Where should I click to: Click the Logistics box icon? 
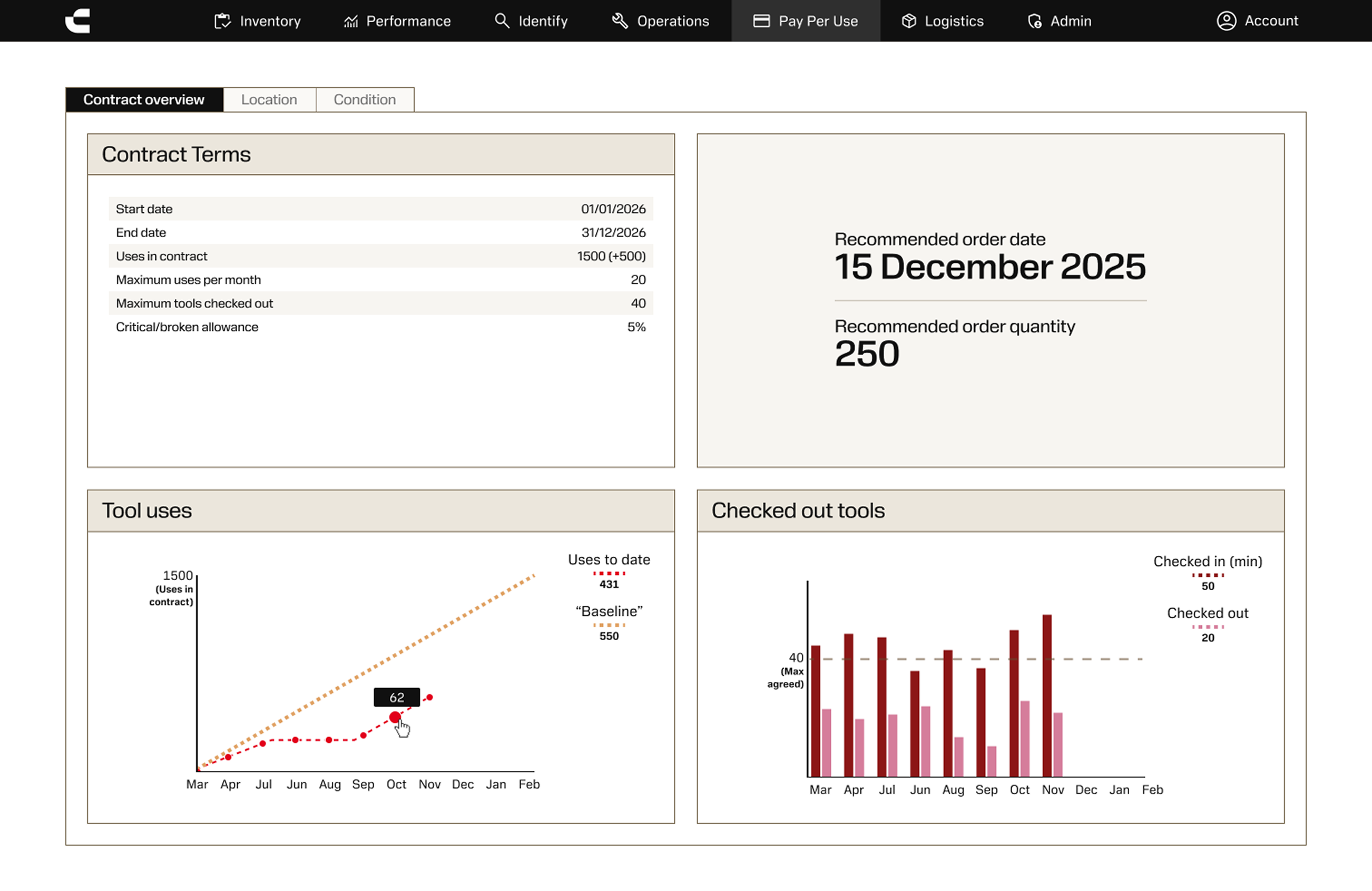[908, 21]
